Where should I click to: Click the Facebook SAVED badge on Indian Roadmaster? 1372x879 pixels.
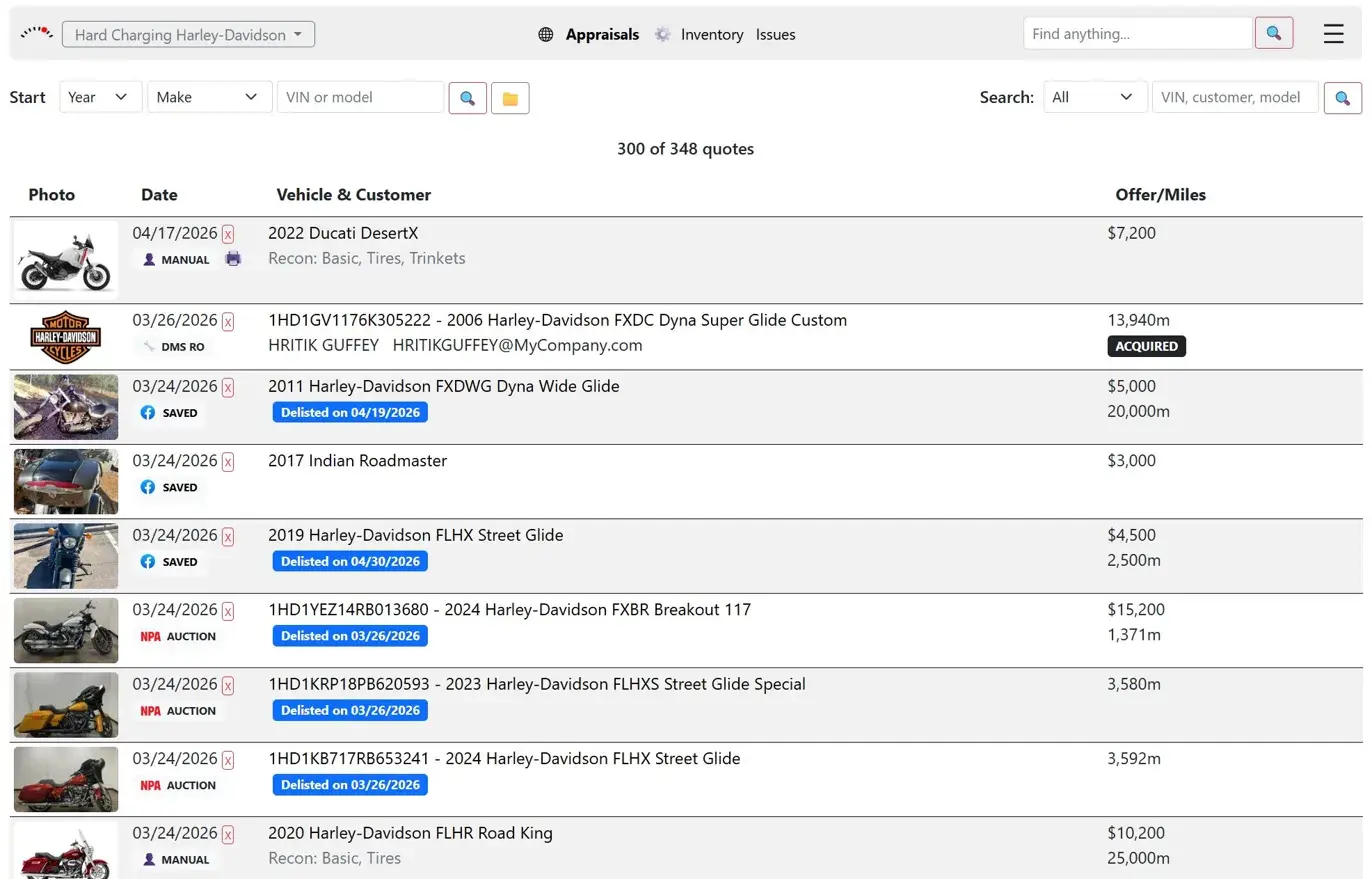[169, 487]
